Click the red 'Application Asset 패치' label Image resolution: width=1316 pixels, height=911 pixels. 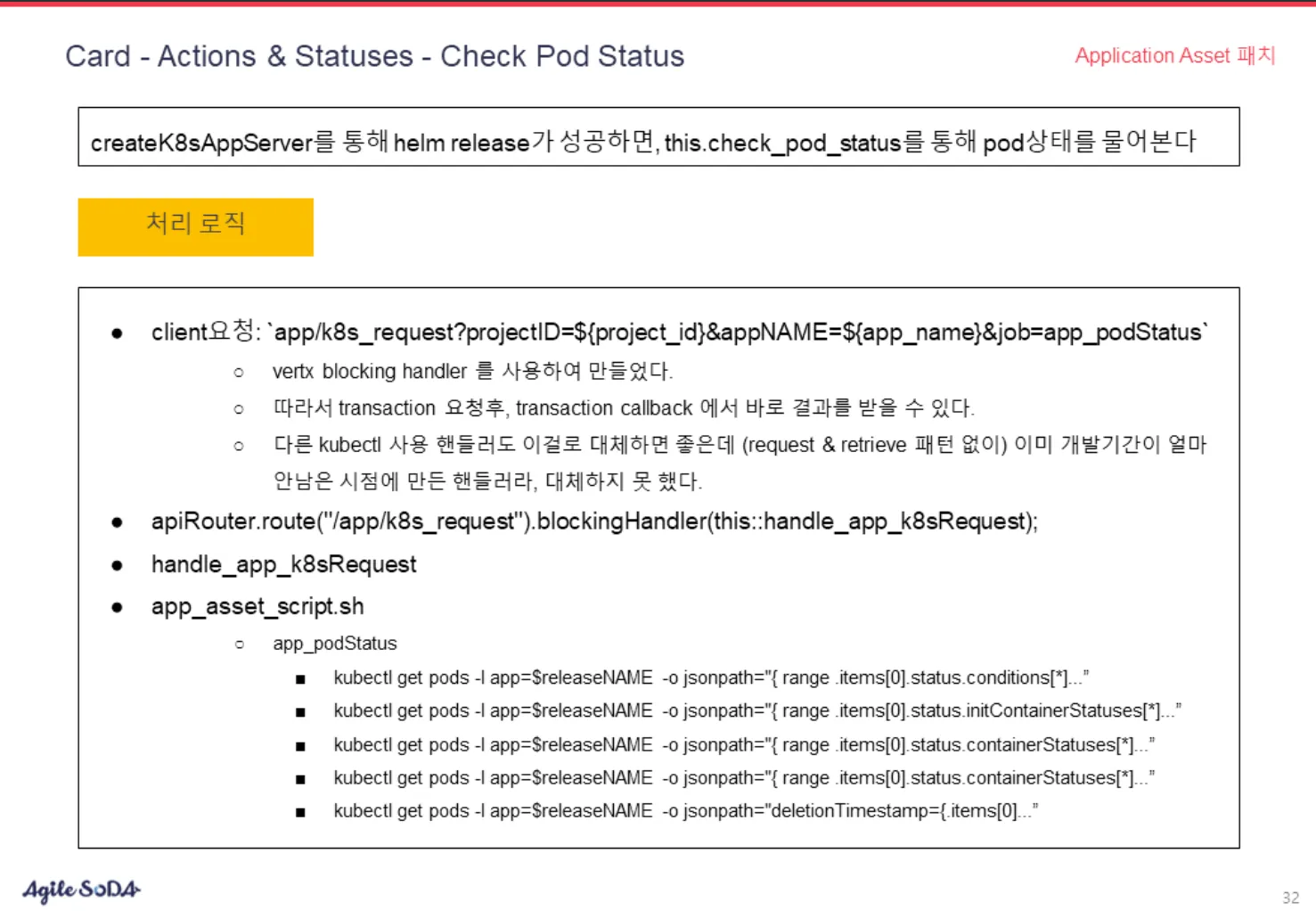pyautogui.click(x=1174, y=55)
